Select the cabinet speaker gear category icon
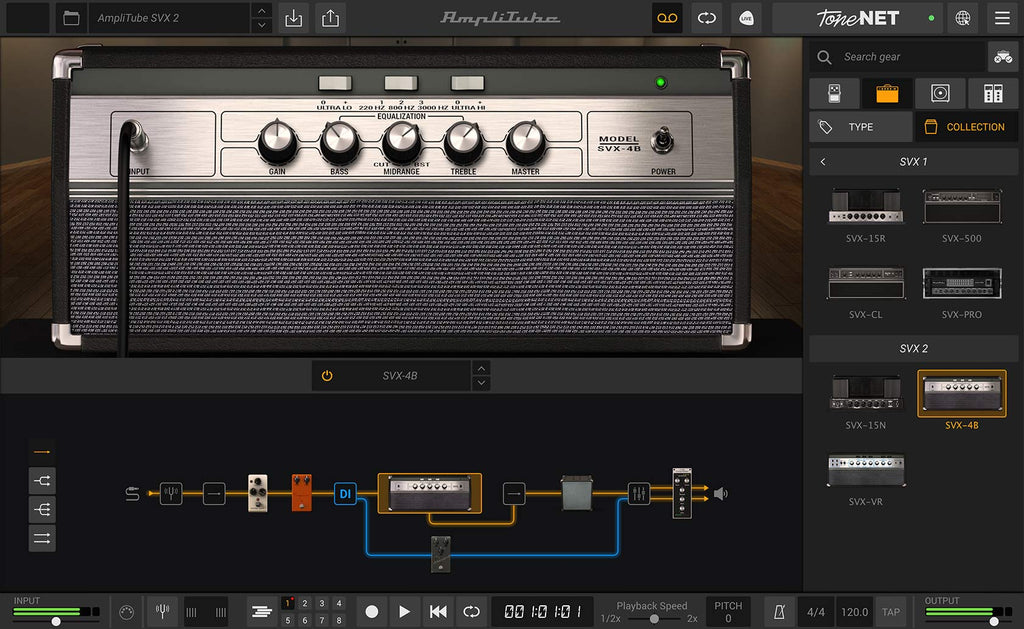The image size is (1024, 629). click(940, 93)
